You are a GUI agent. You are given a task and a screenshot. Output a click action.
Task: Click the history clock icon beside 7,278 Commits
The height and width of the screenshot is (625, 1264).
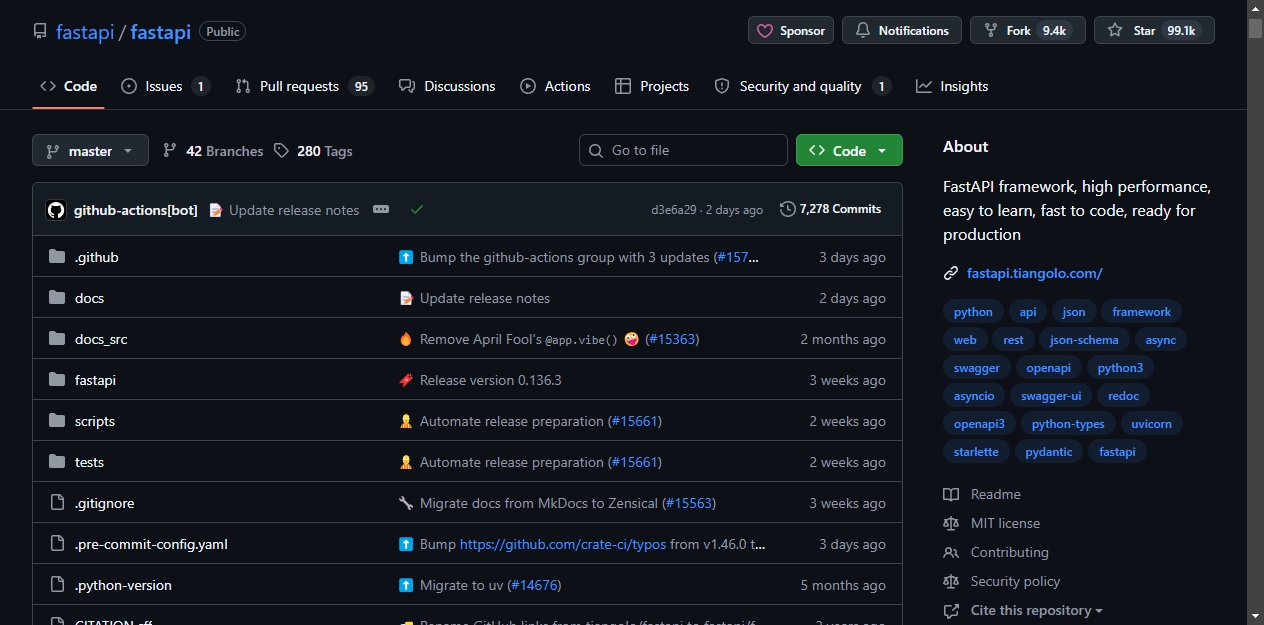[788, 209]
